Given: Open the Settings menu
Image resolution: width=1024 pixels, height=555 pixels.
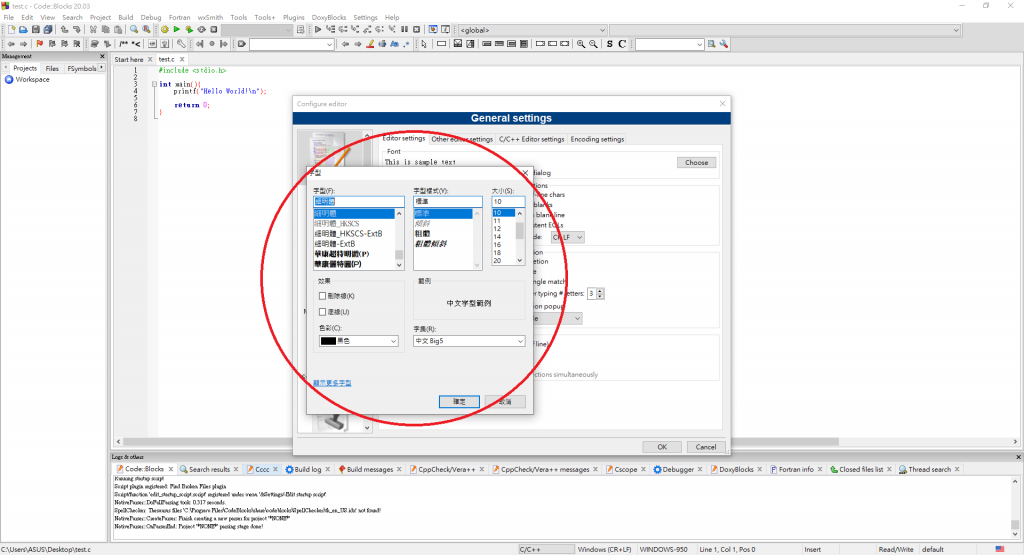Looking at the screenshot, I should pyautogui.click(x=365, y=18).
